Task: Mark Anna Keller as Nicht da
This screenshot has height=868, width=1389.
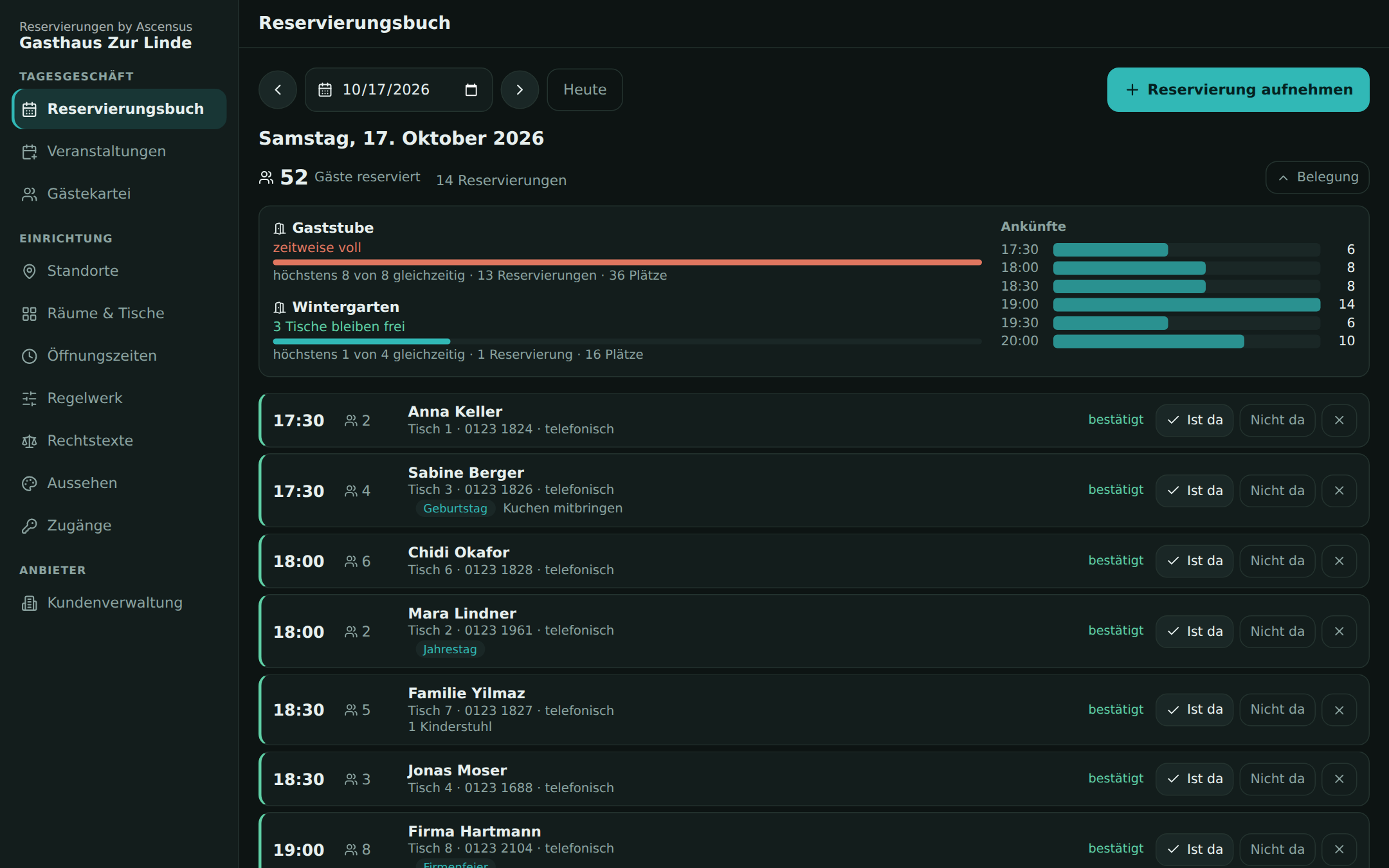Action: click(1277, 420)
